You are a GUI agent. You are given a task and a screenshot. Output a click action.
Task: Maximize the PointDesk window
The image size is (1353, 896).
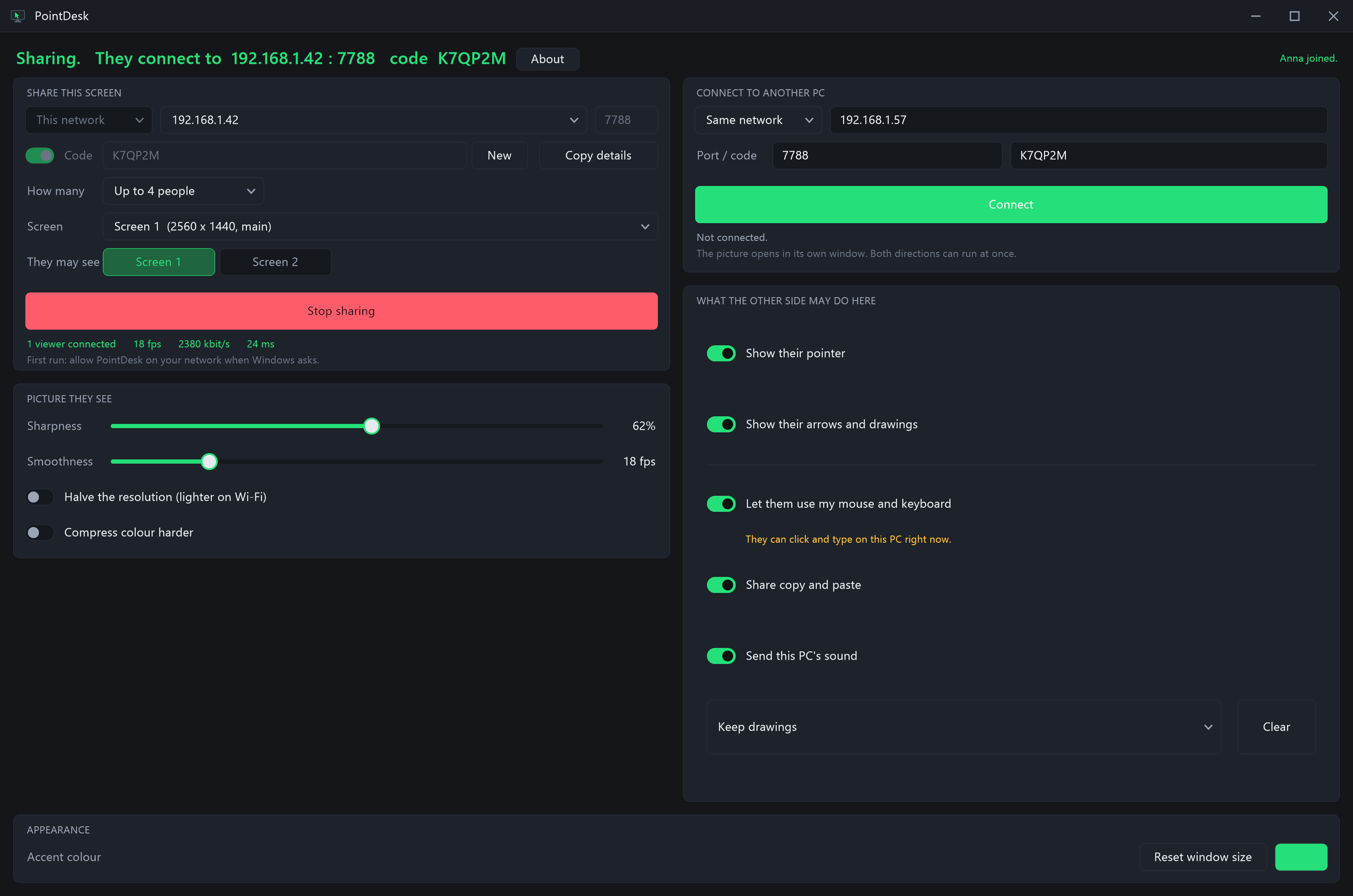(1294, 16)
